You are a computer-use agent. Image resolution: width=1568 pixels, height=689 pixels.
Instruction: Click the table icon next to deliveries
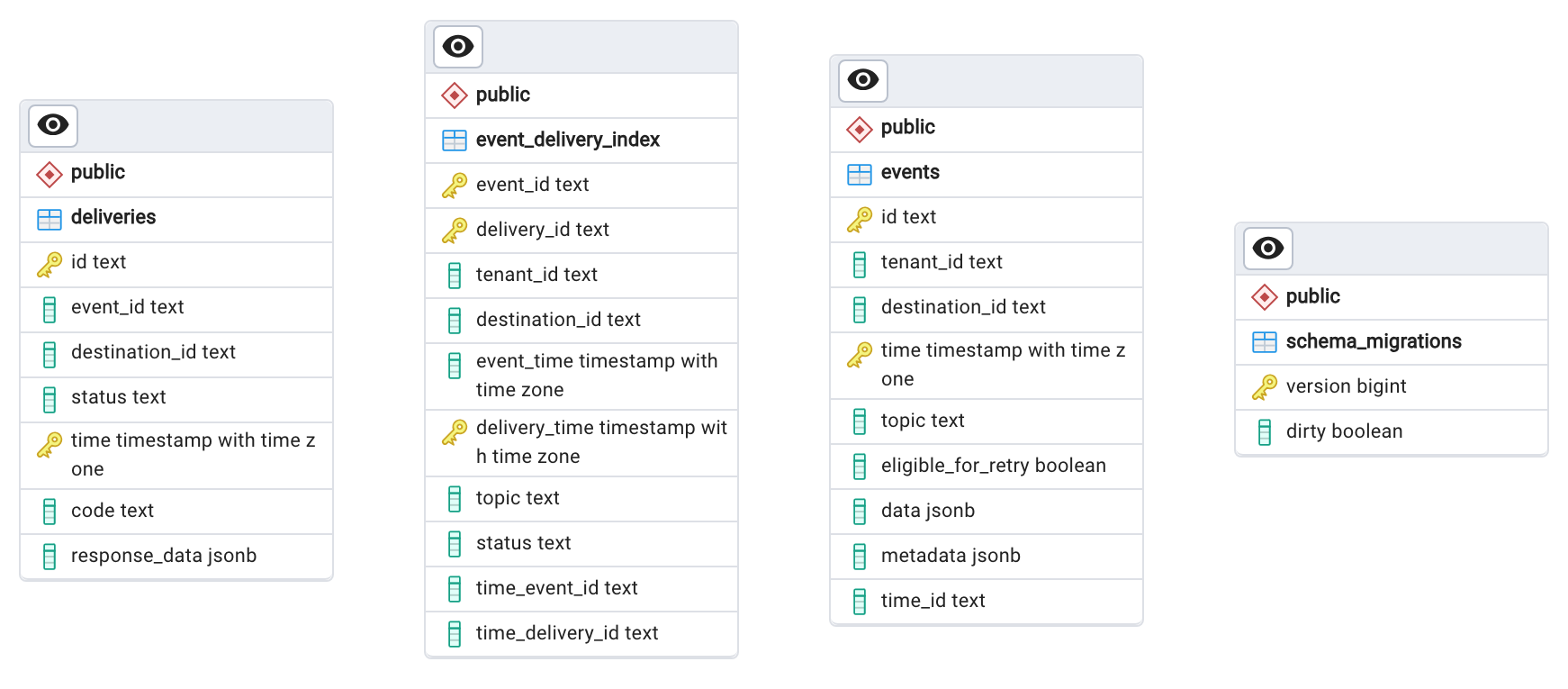50,218
